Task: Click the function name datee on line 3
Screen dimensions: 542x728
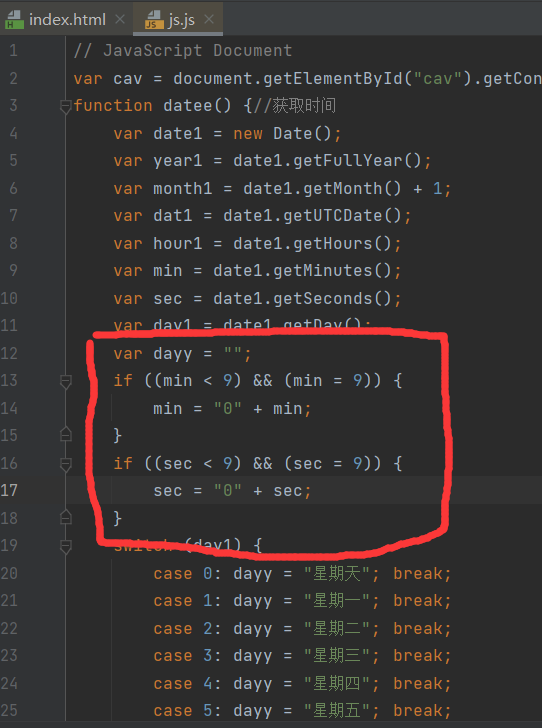Action: [188, 106]
